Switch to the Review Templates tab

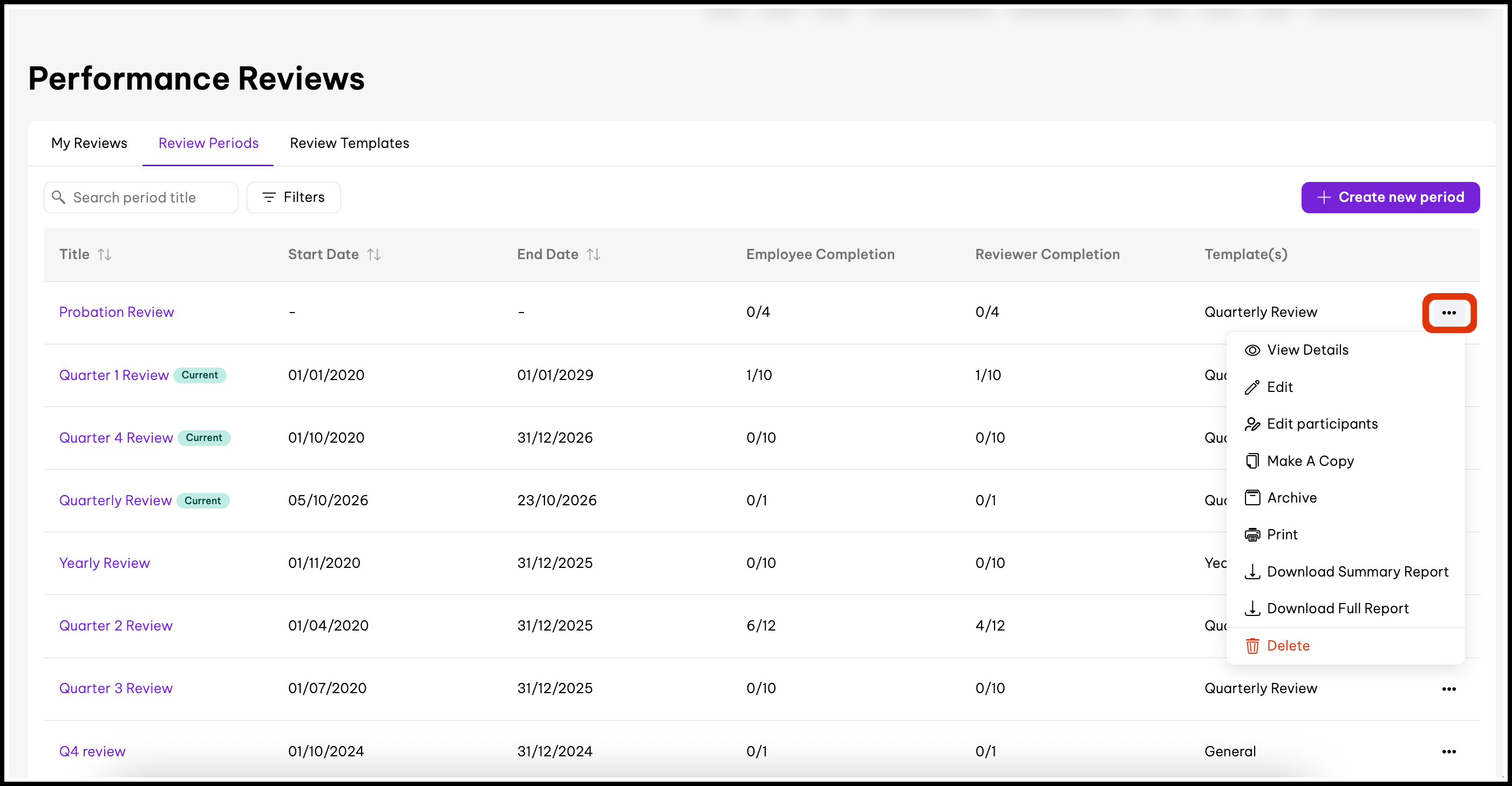point(349,143)
